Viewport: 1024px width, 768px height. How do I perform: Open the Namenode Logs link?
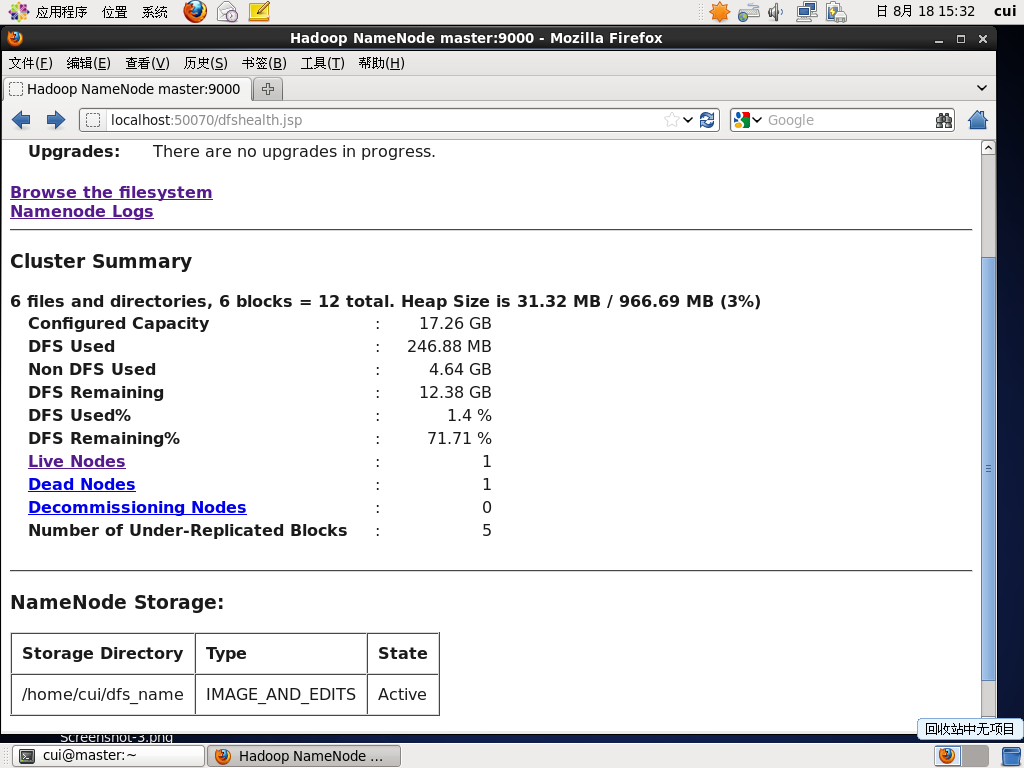point(82,212)
